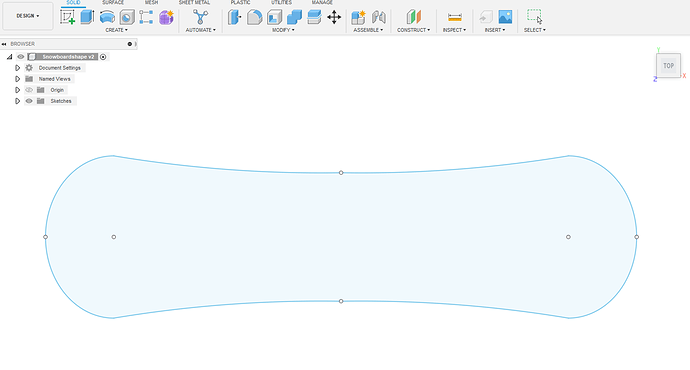The image size is (690, 370).
Task: Click the Document Settings gear icon
Action: (x=29, y=68)
